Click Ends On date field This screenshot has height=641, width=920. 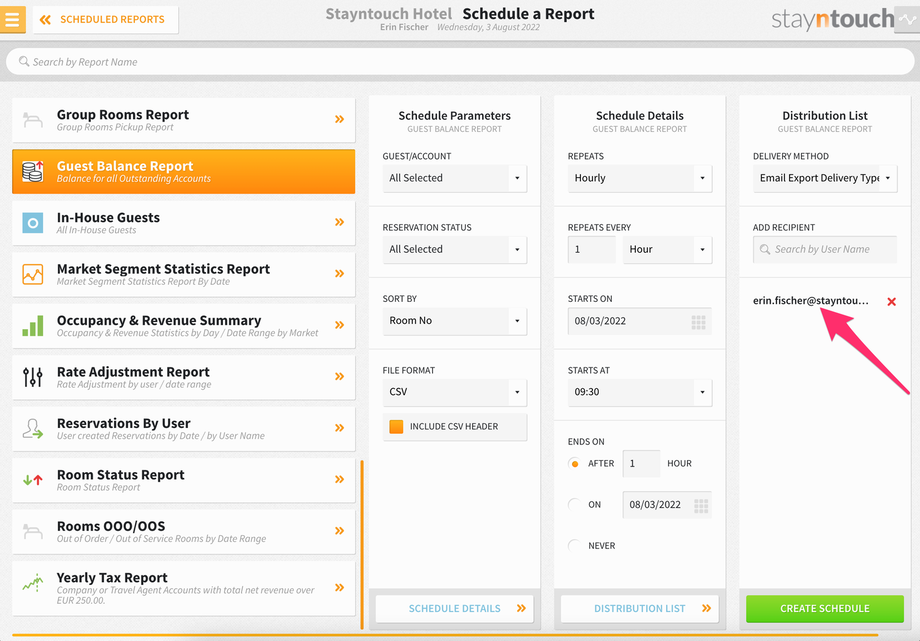(x=667, y=505)
